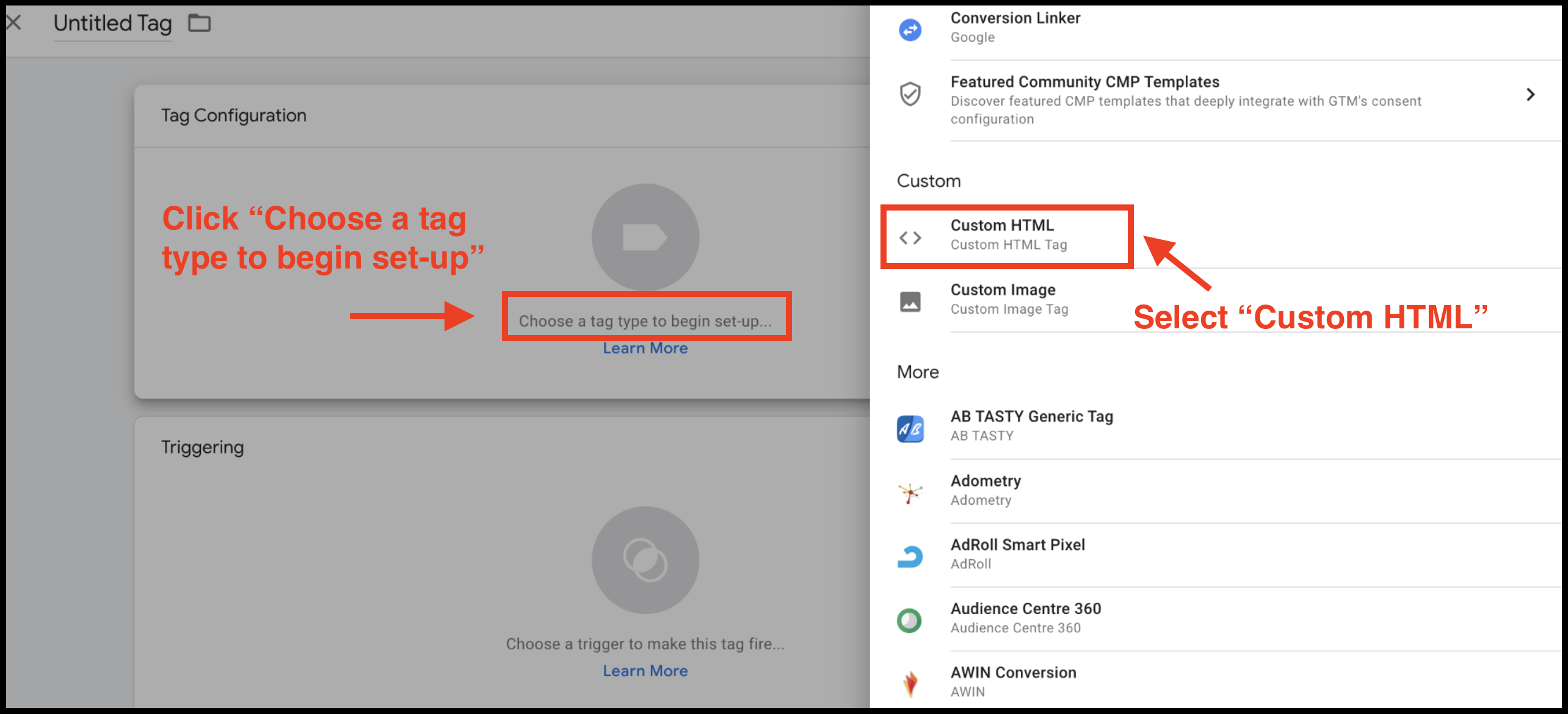Click Learn More under Triggering
Image resolution: width=1568 pixels, height=714 pixels.
pos(645,671)
